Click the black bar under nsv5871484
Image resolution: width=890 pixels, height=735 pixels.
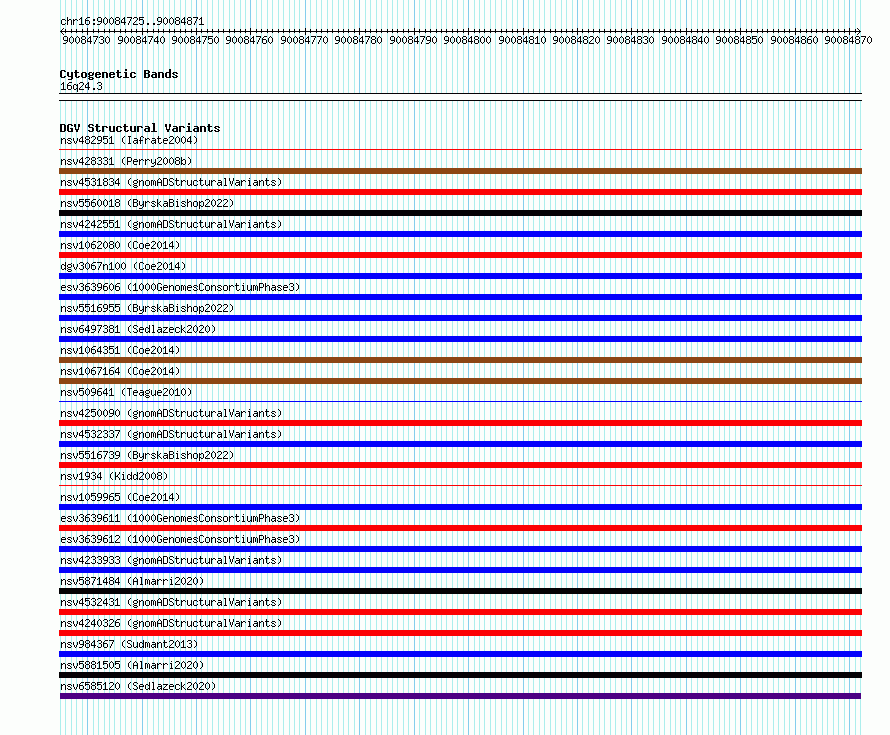(x=460, y=591)
